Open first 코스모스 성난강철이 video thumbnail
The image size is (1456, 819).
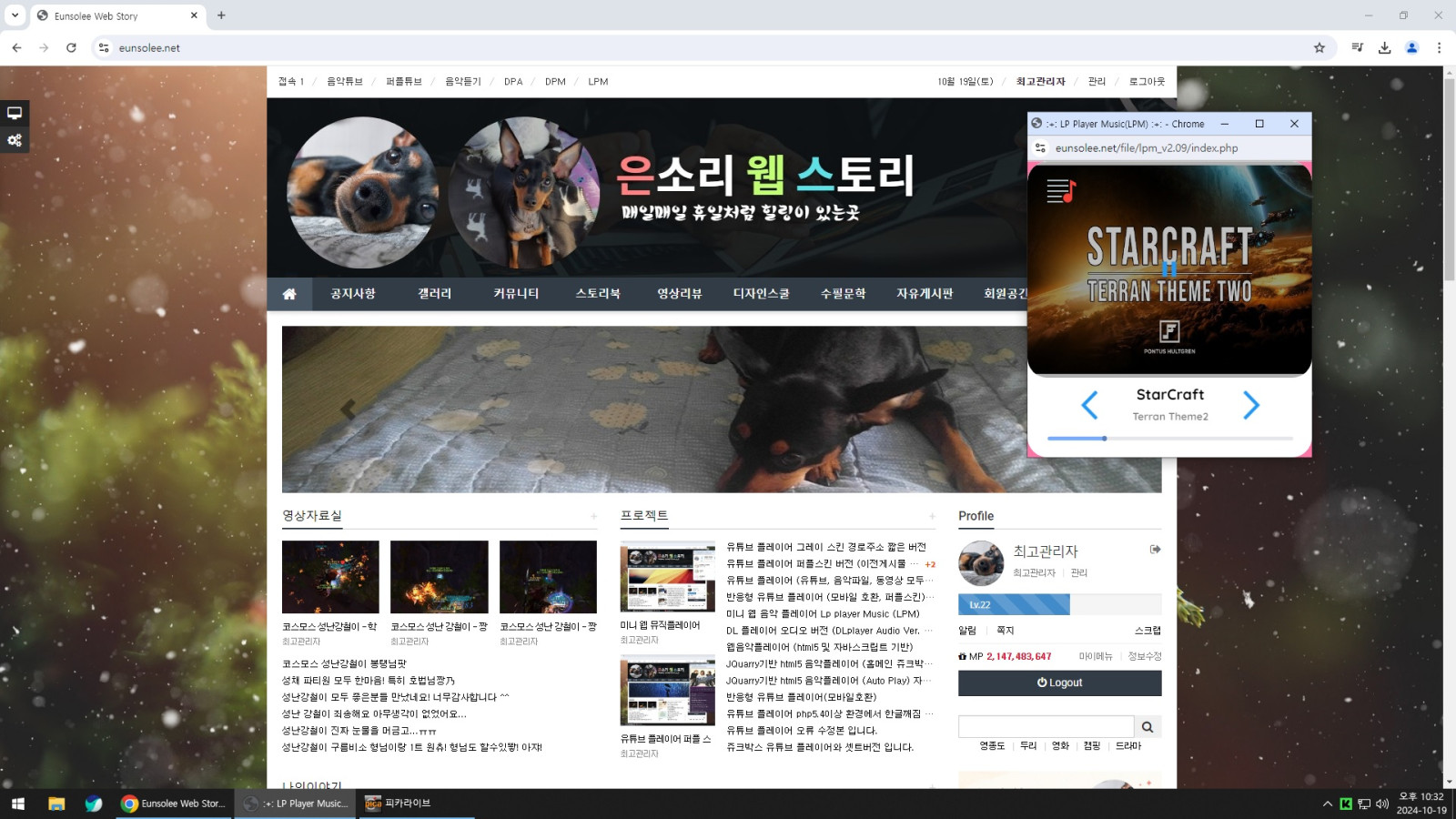[x=330, y=577]
